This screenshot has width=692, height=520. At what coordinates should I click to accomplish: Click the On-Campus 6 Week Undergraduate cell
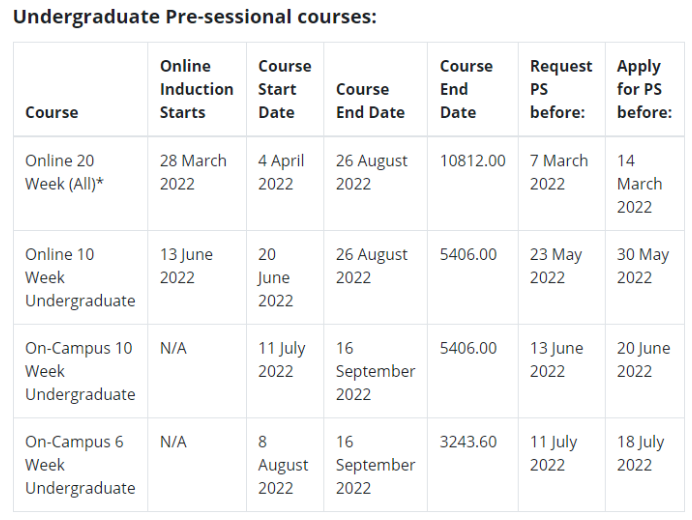coord(80,465)
